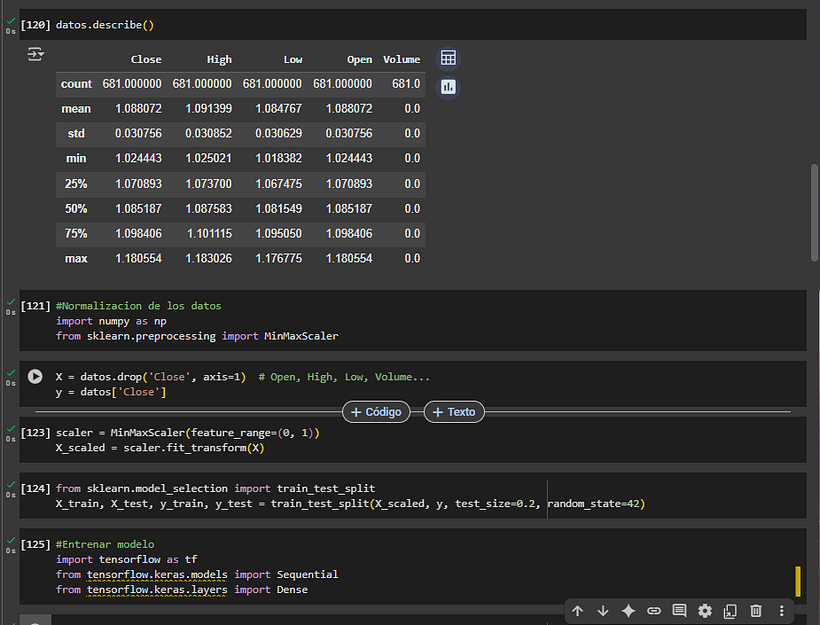Click the execution count [123] label
The image size is (820, 625).
pyautogui.click(x=36, y=433)
